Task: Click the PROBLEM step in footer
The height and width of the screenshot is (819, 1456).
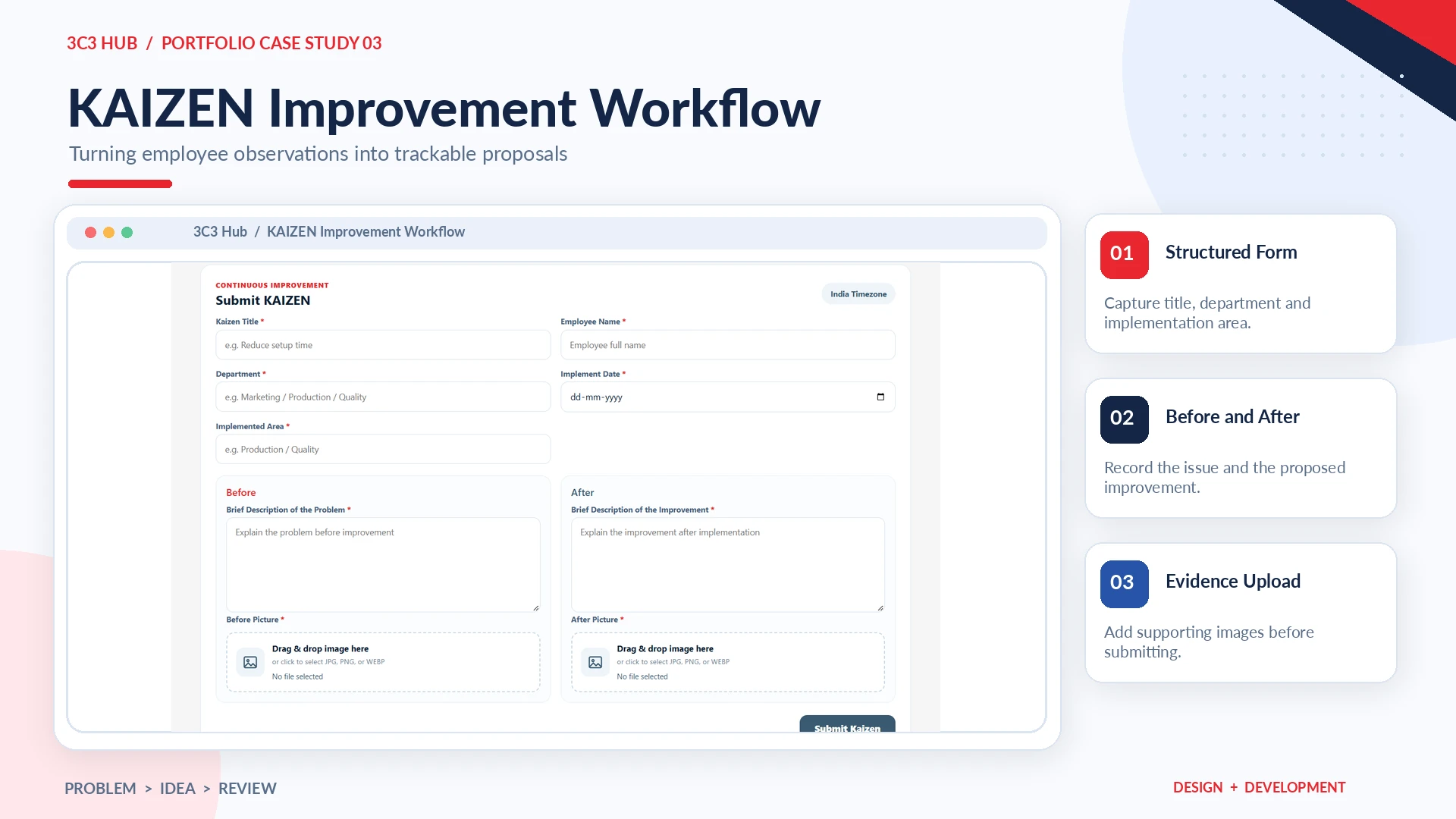Action: (x=100, y=789)
